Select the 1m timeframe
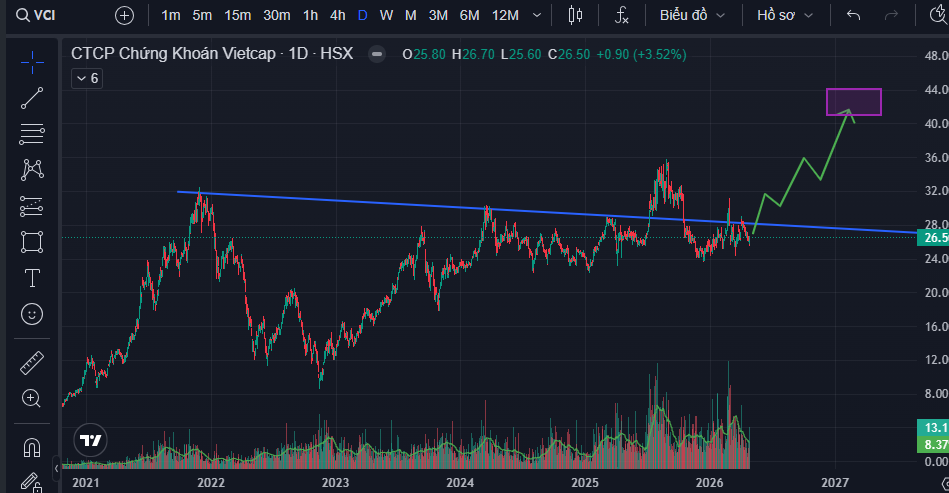 (171, 15)
